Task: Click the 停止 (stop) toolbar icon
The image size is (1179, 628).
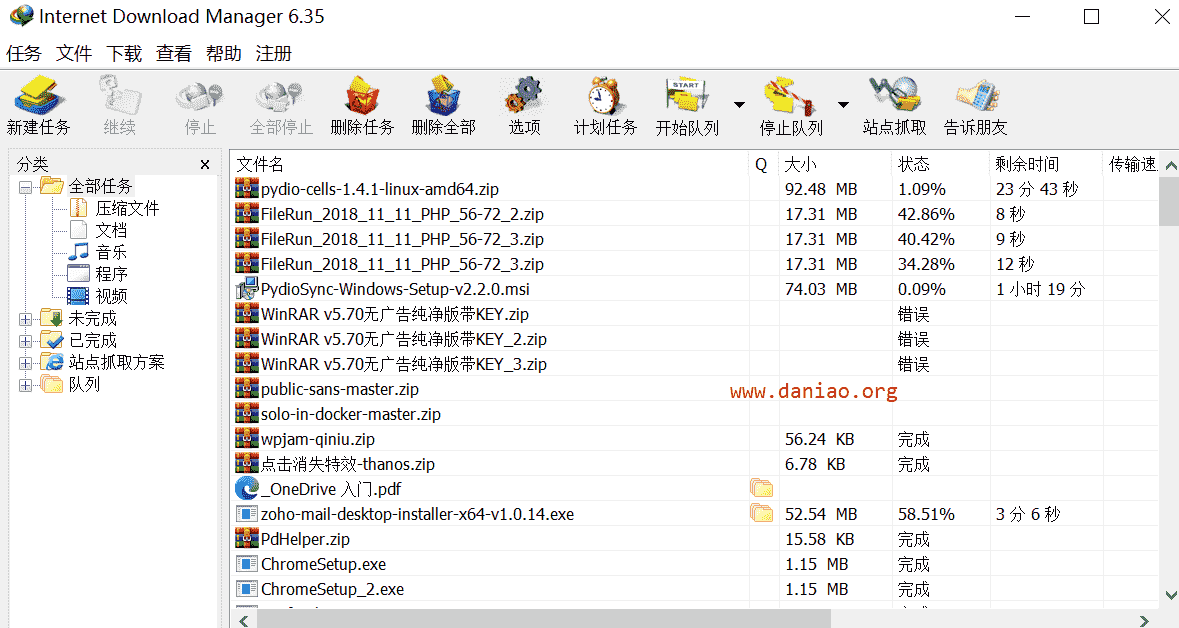Action: click(200, 96)
